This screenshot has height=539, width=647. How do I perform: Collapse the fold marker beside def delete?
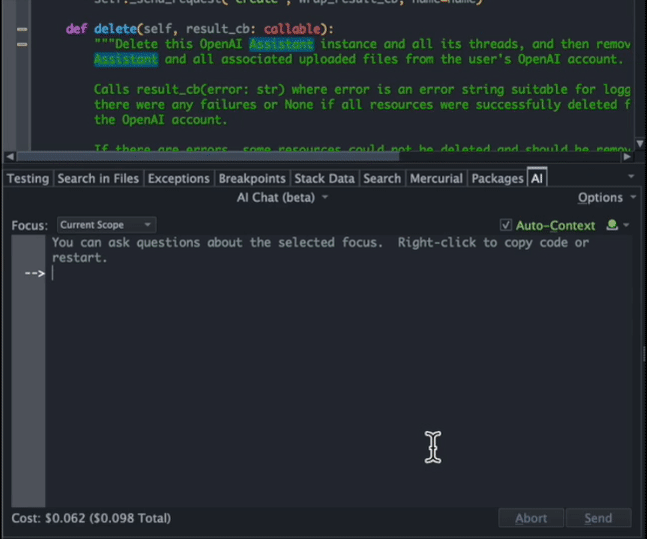coord(22,29)
